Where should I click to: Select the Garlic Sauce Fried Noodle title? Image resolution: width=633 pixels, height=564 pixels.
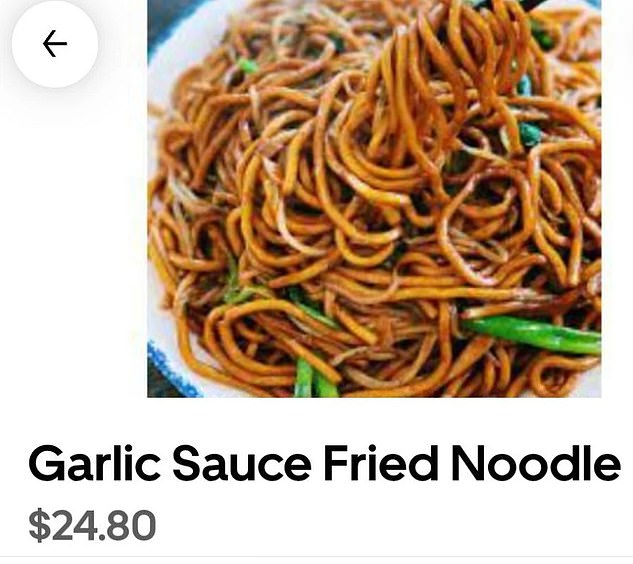pyautogui.click(x=325, y=462)
